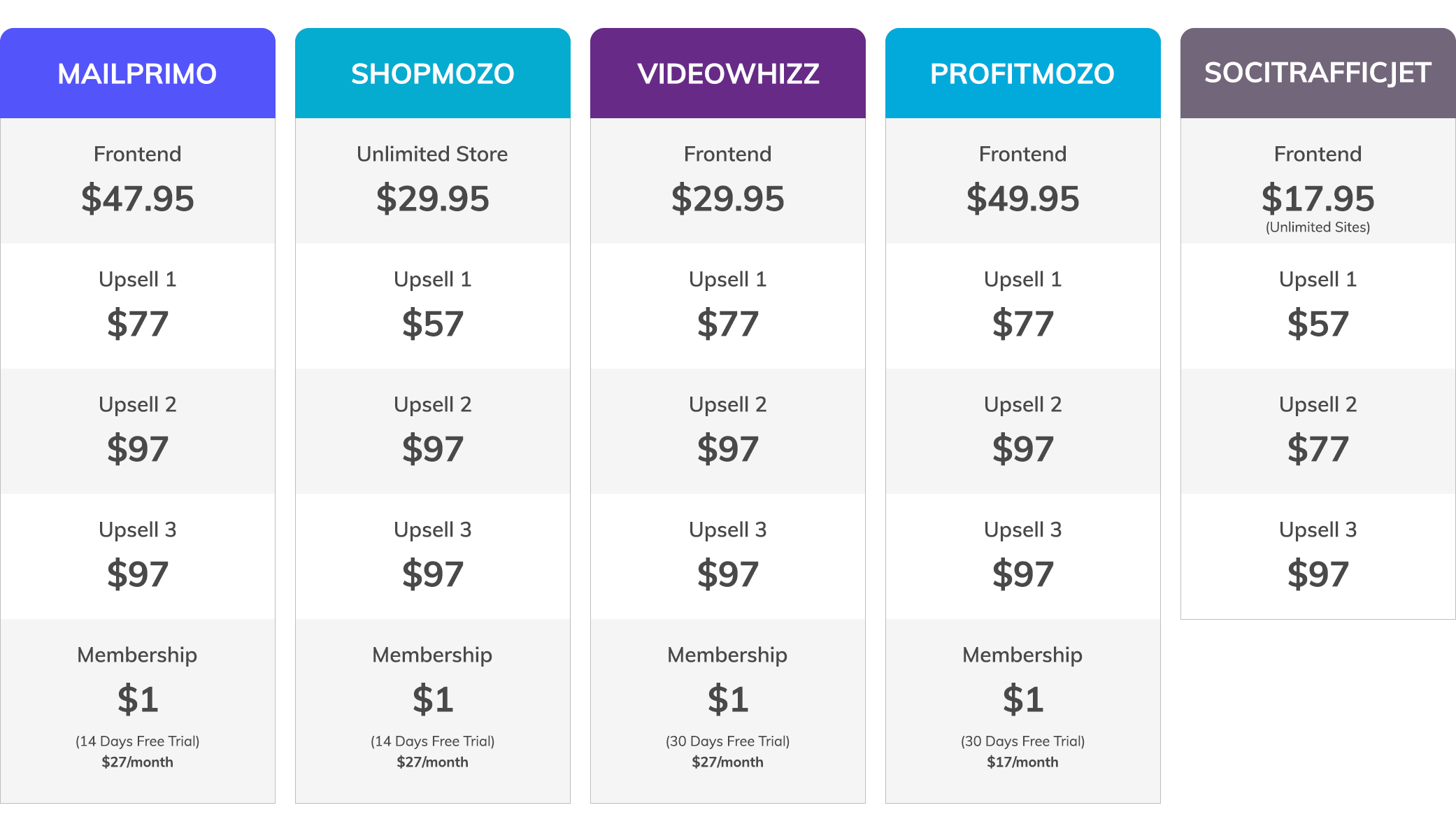Open the VIDEOWHIZZ purple header

727,73
